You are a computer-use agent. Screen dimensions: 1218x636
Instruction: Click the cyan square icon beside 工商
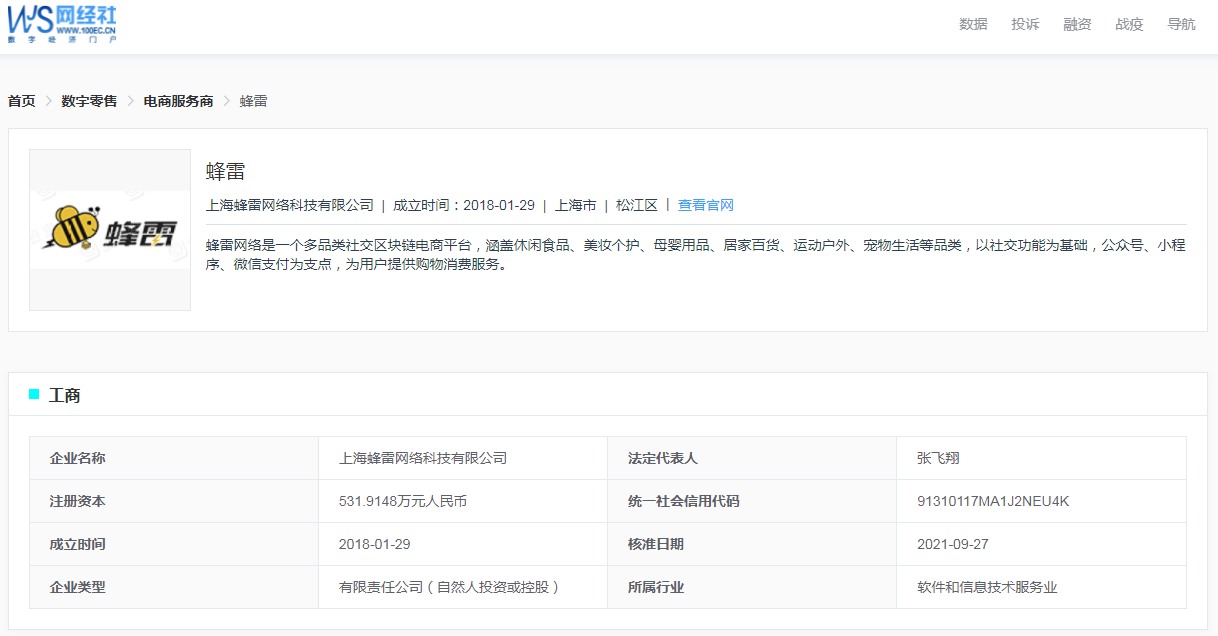pyautogui.click(x=34, y=394)
